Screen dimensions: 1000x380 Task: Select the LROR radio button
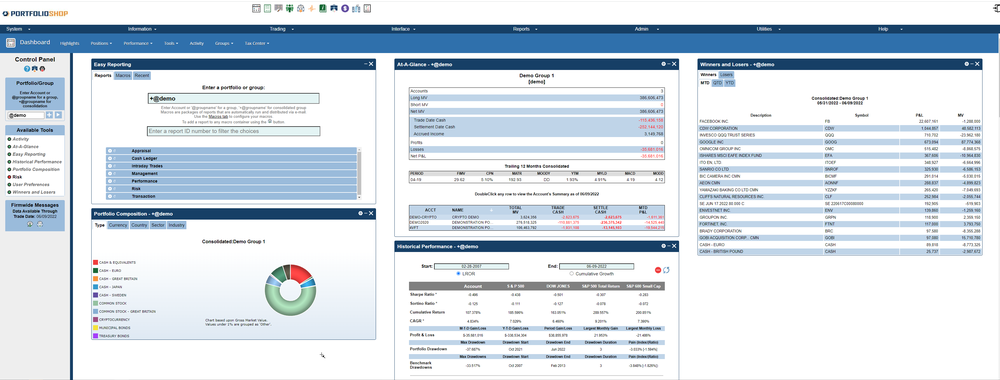coord(459,274)
